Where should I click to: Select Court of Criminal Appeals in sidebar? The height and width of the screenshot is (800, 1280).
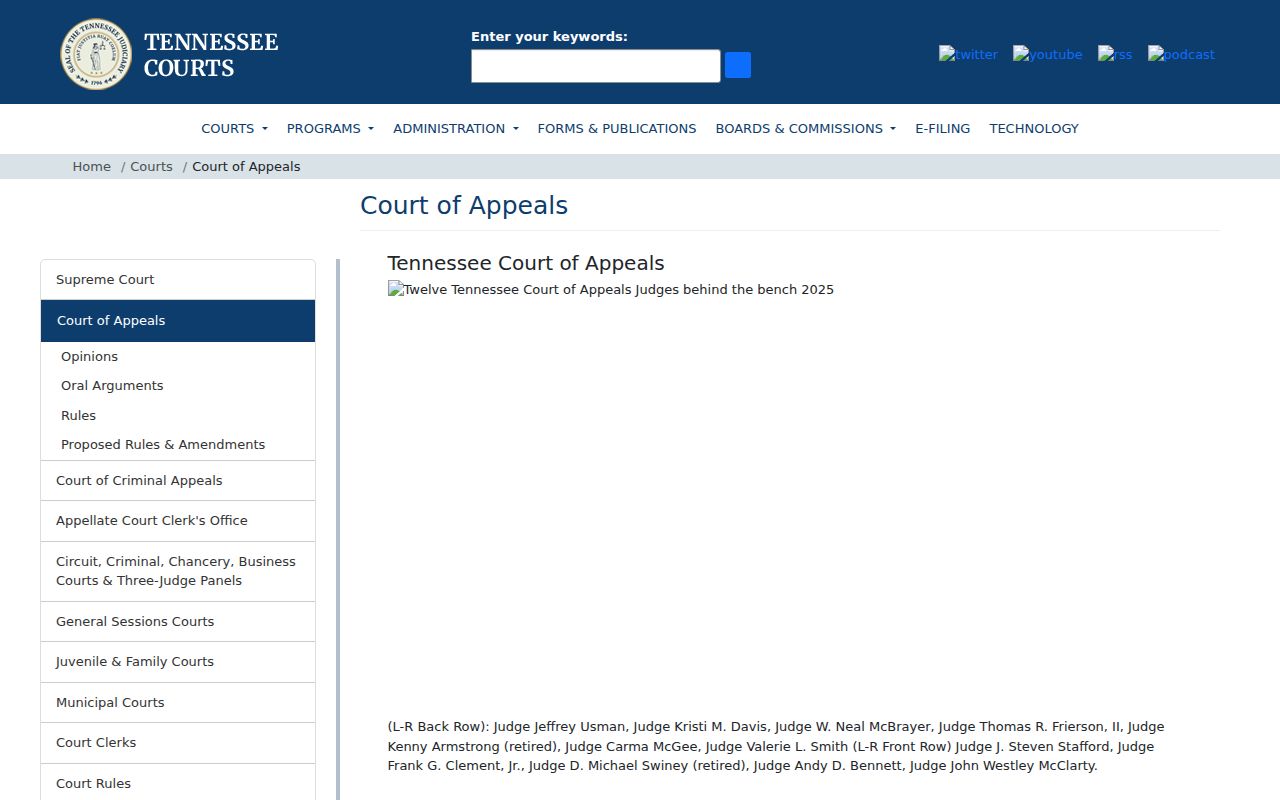(x=178, y=481)
